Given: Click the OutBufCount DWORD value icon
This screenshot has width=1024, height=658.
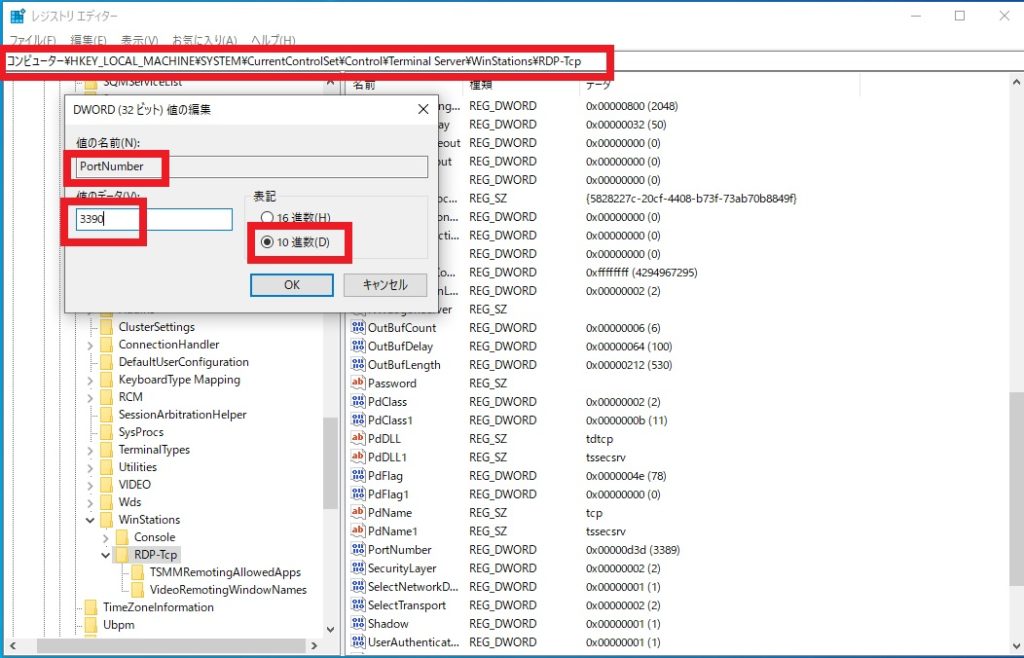Looking at the screenshot, I should (357, 328).
